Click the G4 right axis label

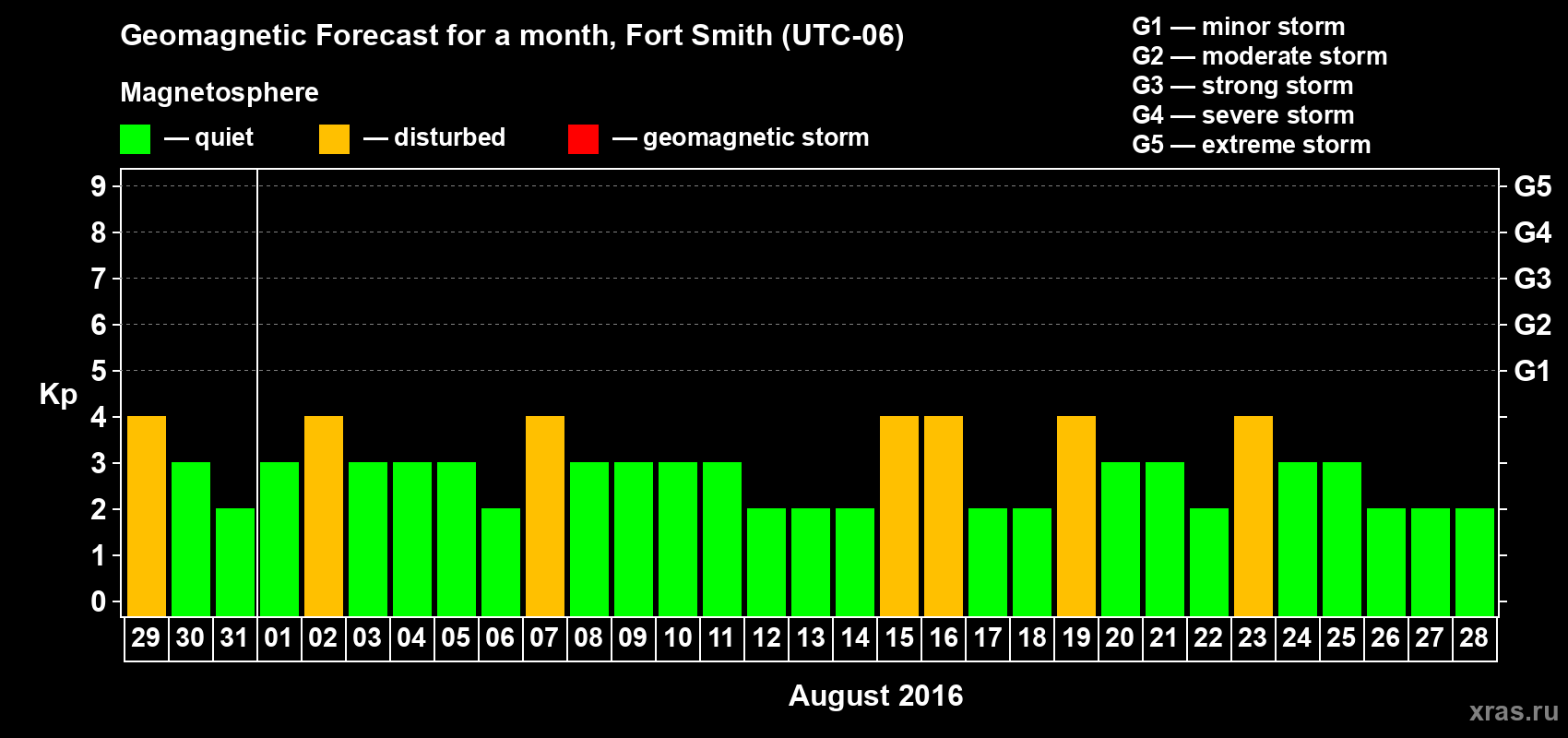click(1533, 232)
